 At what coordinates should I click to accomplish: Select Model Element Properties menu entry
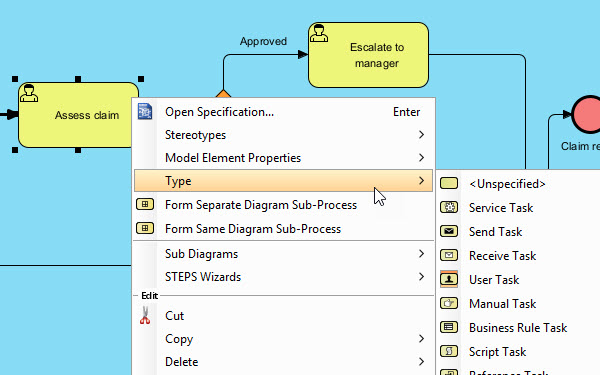pos(283,158)
